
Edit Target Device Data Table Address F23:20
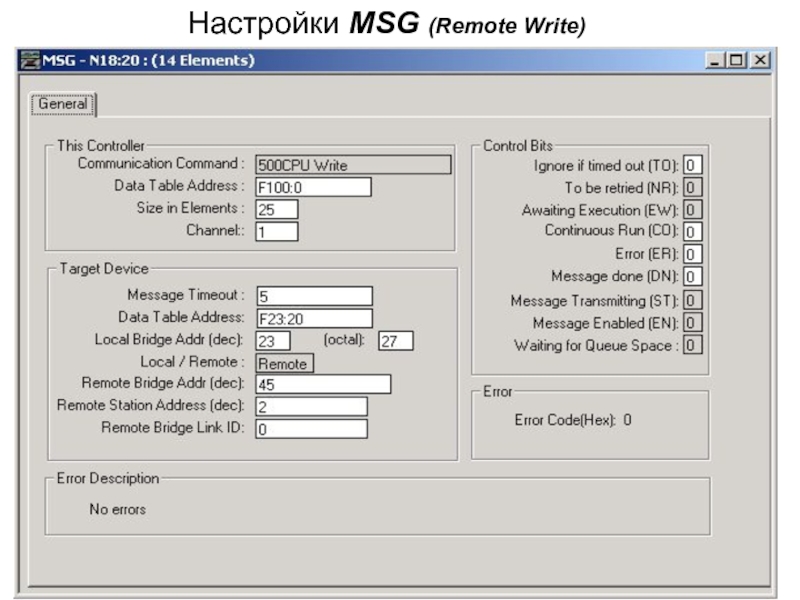[x=313, y=318]
